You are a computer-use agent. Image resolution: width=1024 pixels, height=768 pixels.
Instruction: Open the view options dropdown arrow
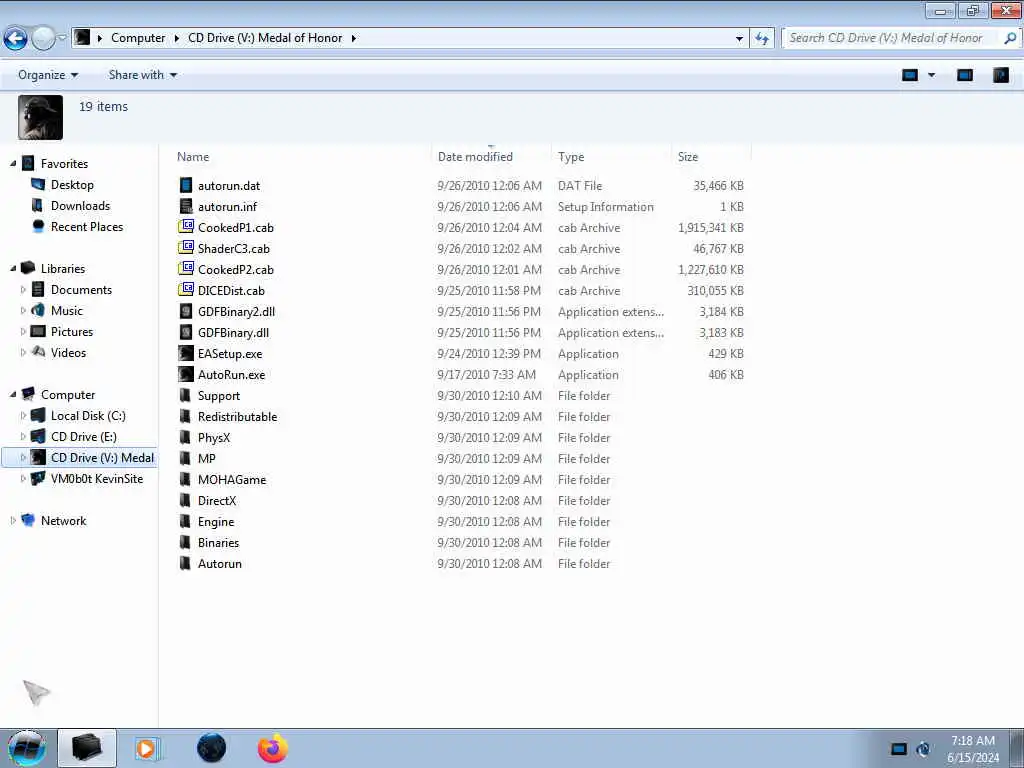pos(931,75)
